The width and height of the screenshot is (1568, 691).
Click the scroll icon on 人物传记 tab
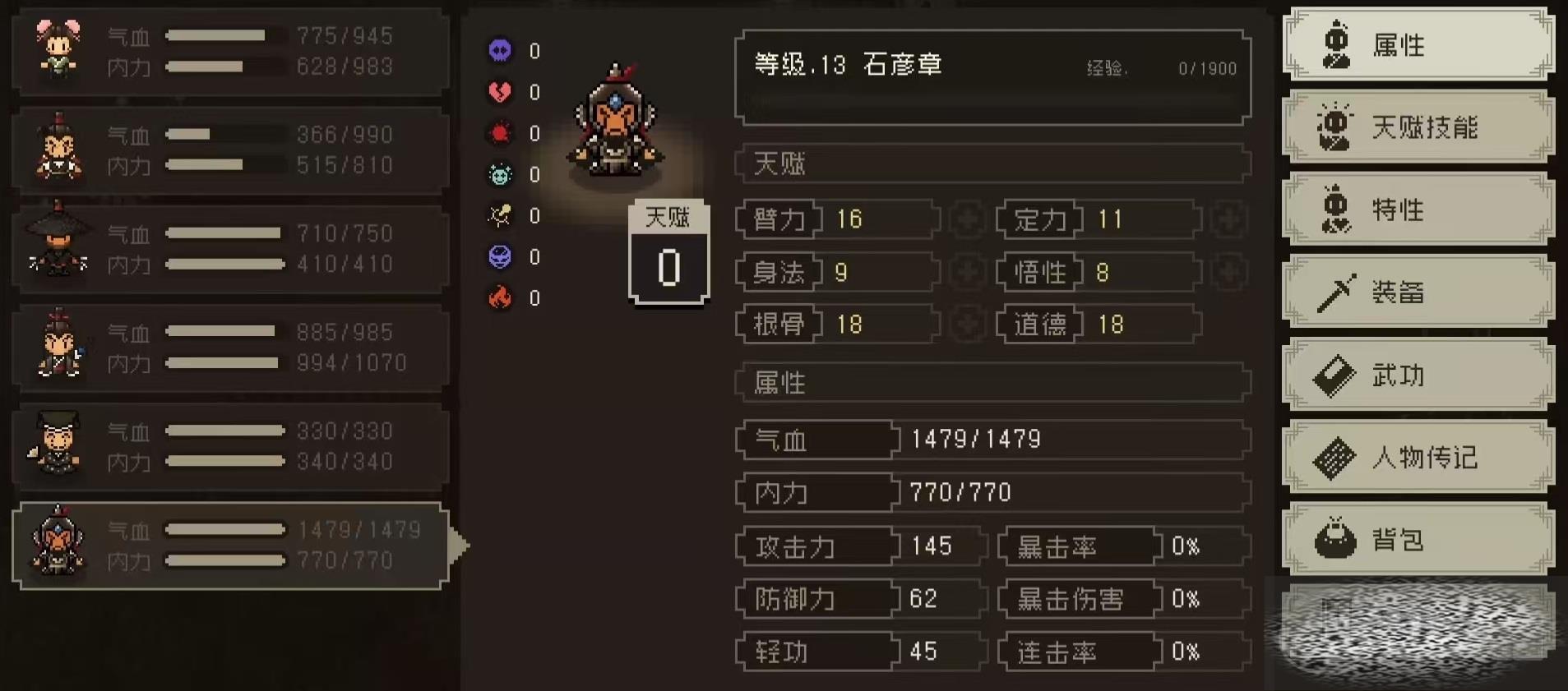1334,458
